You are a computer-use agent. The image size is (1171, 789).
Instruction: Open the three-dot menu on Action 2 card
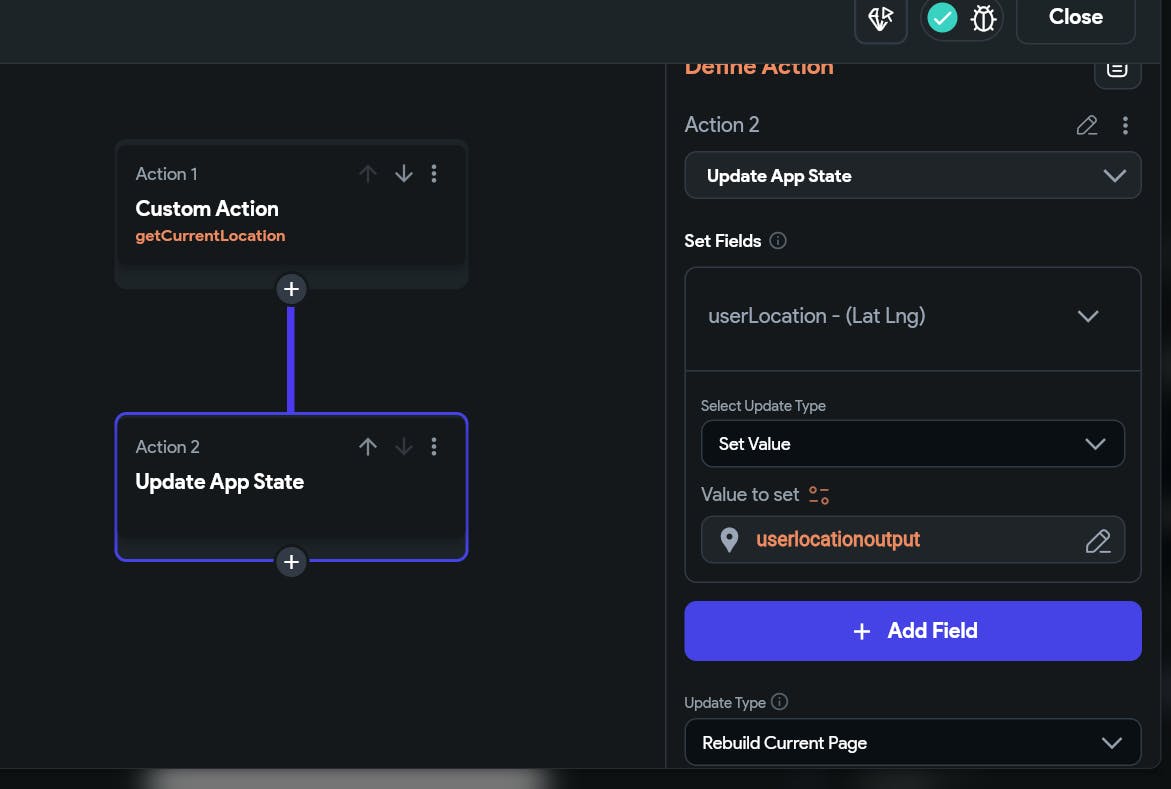click(x=434, y=447)
